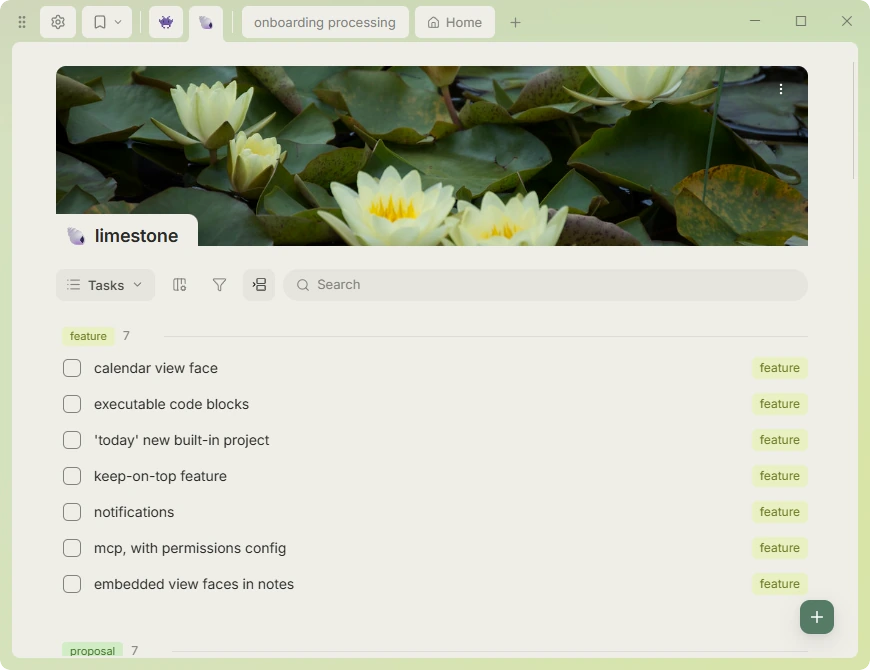870x670 pixels.
Task: Click feature tag on mcp permissions row
Action: pyautogui.click(x=780, y=549)
